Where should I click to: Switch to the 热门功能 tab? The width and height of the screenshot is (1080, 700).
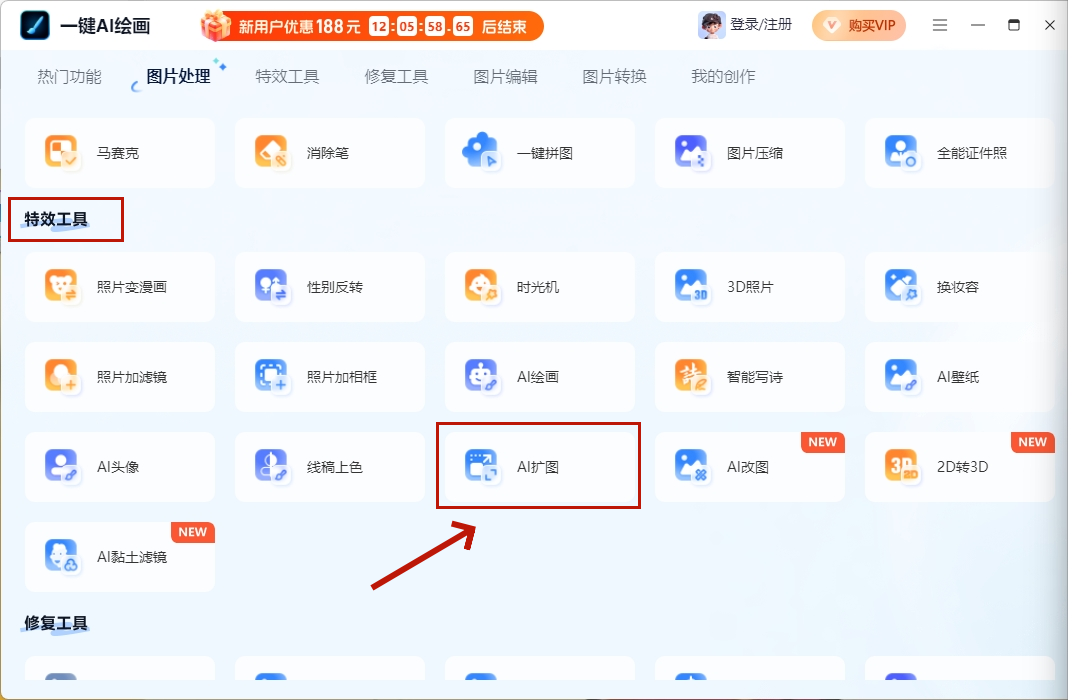pyautogui.click(x=69, y=76)
